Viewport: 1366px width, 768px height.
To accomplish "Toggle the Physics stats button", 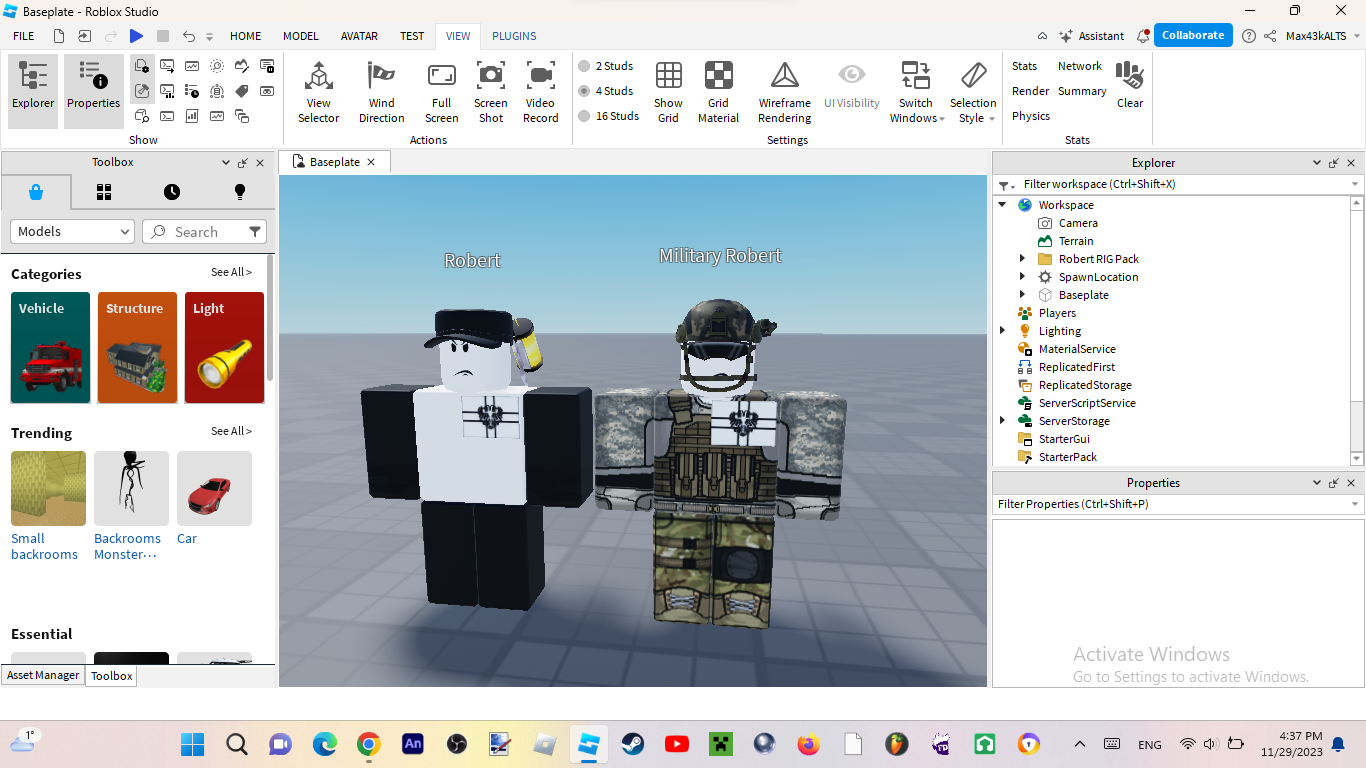I will 1031,116.
